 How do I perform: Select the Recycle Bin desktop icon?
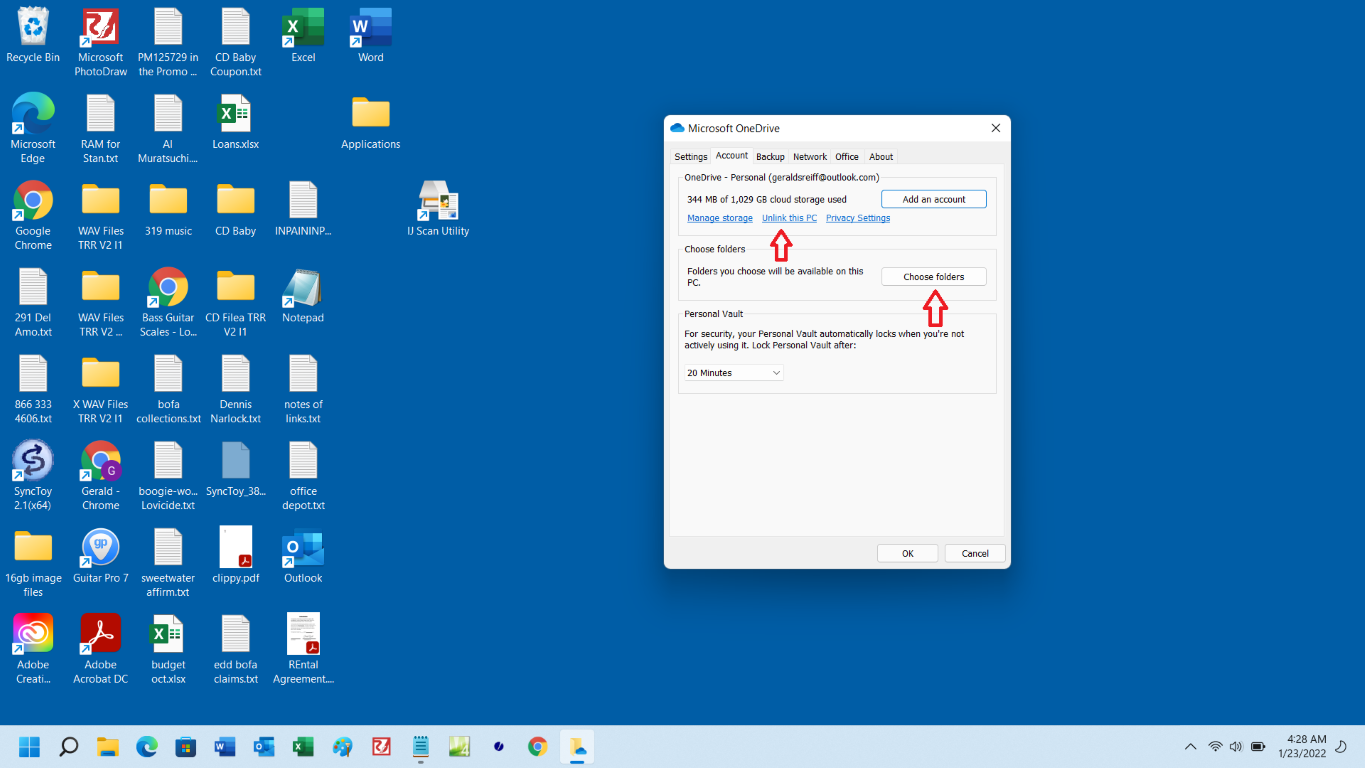pos(33,36)
